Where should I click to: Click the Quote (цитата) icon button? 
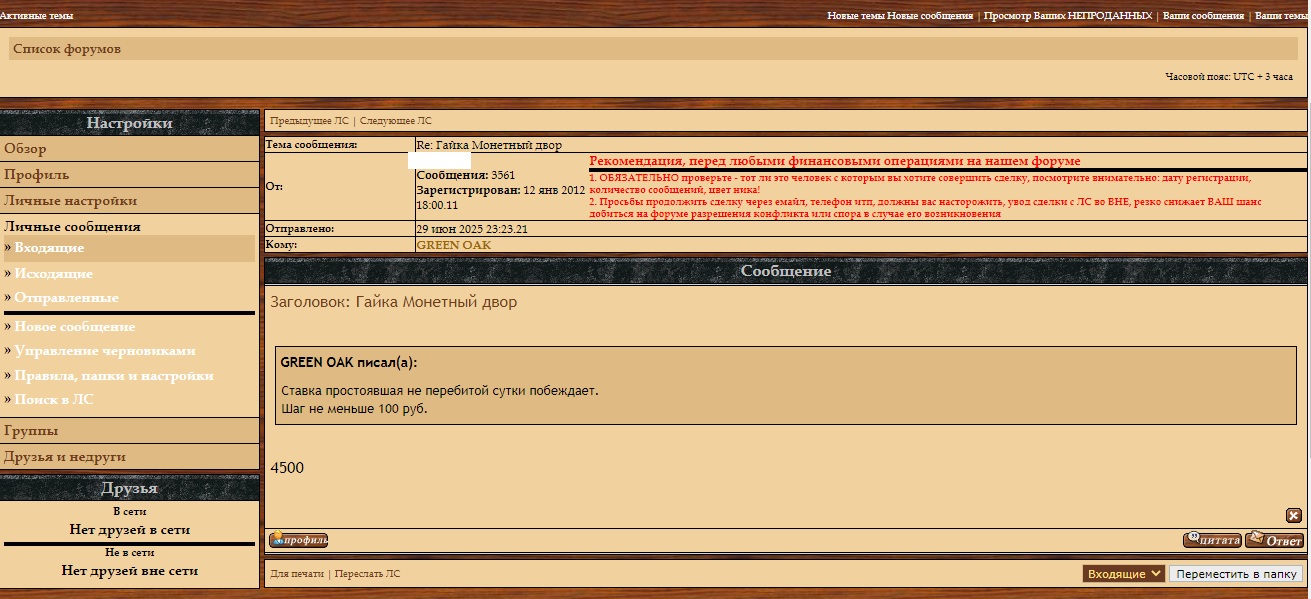[x=1212, y=541]
